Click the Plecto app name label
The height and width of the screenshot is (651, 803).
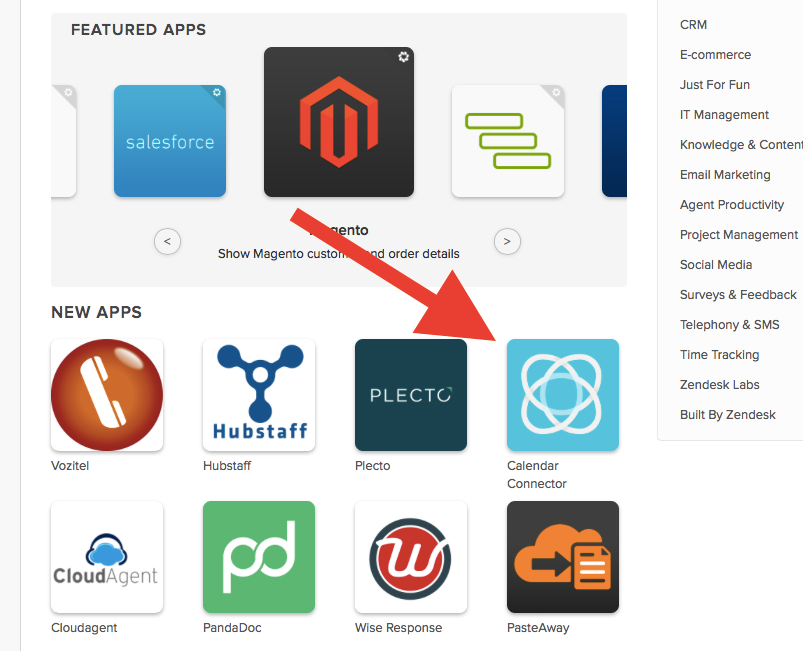[372, 466]
